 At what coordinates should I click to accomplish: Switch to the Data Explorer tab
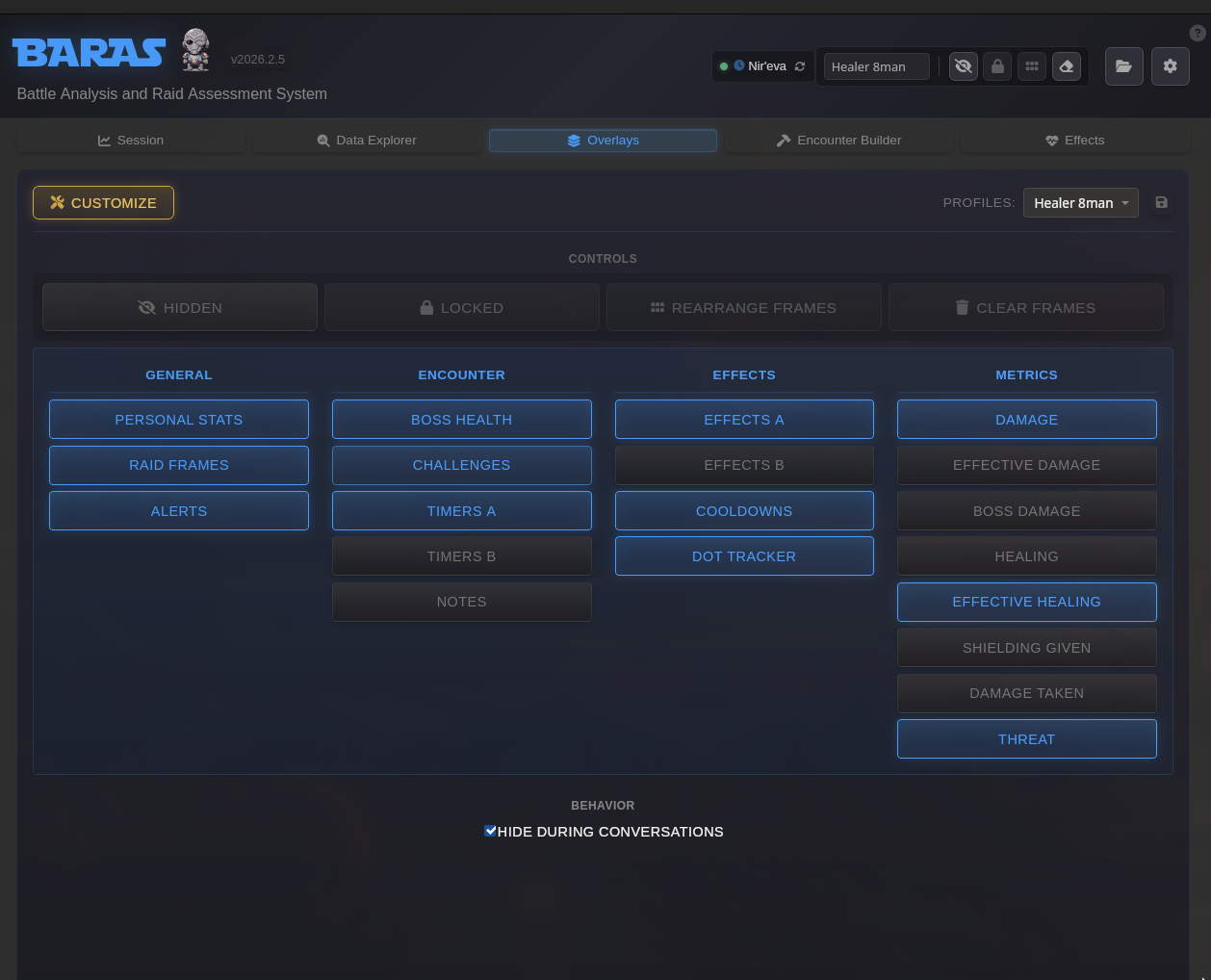[367, 140]
